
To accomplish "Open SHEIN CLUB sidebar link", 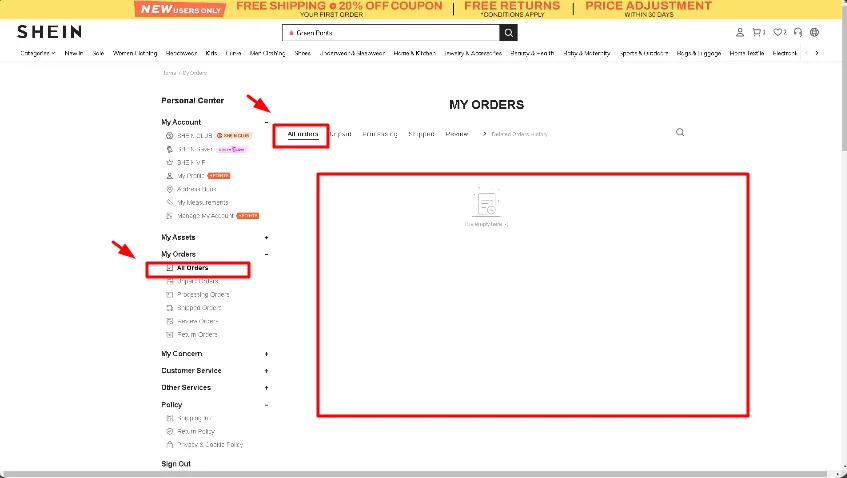I will (x=194, y=136).
